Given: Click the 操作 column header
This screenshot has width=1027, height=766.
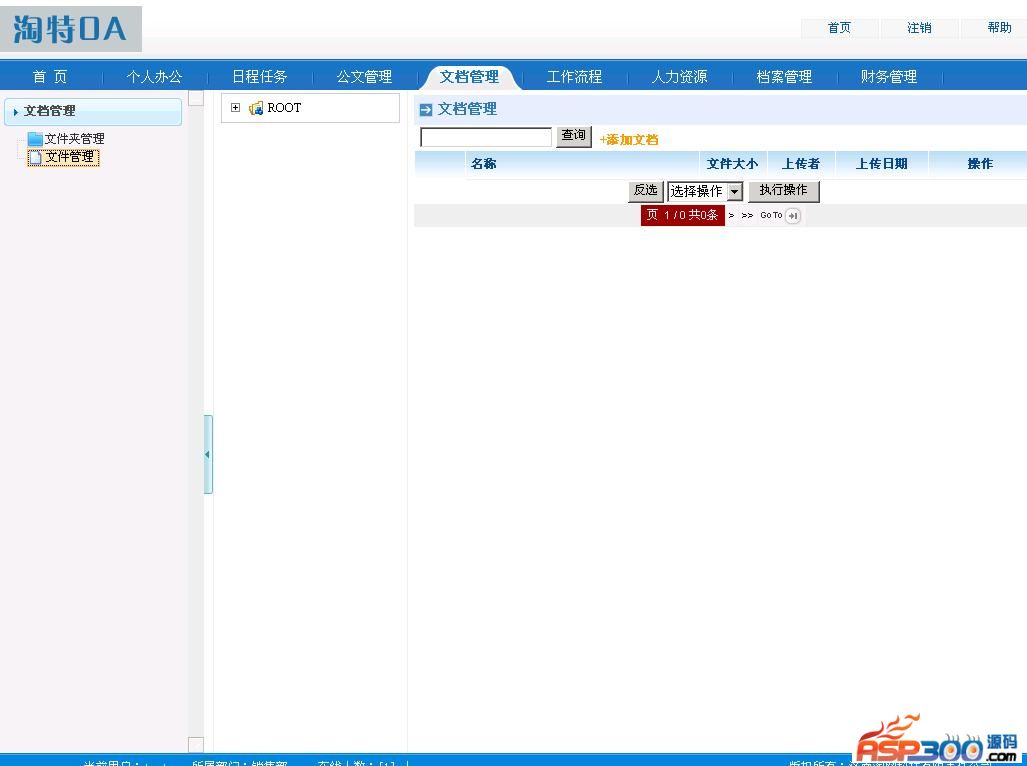Looking at the screenshot, I should [980, 164].
